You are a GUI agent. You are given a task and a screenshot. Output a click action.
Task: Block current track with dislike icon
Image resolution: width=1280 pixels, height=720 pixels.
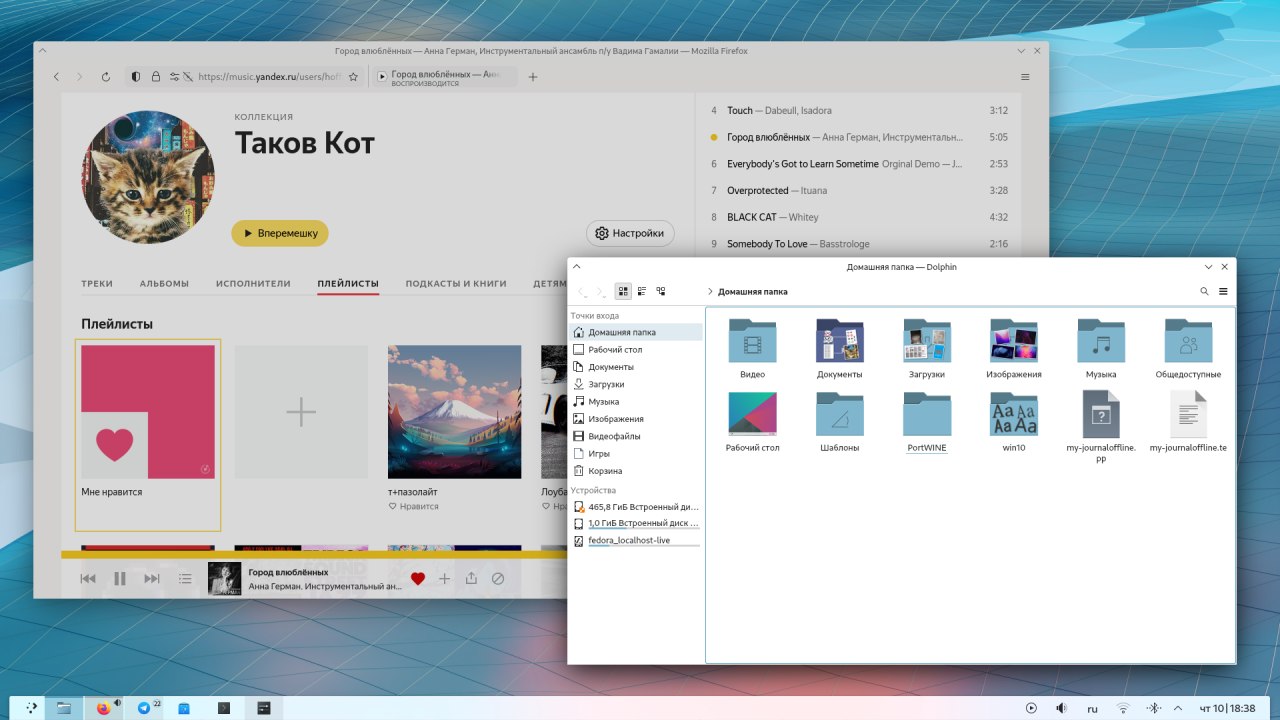click(x=498, y=578)
